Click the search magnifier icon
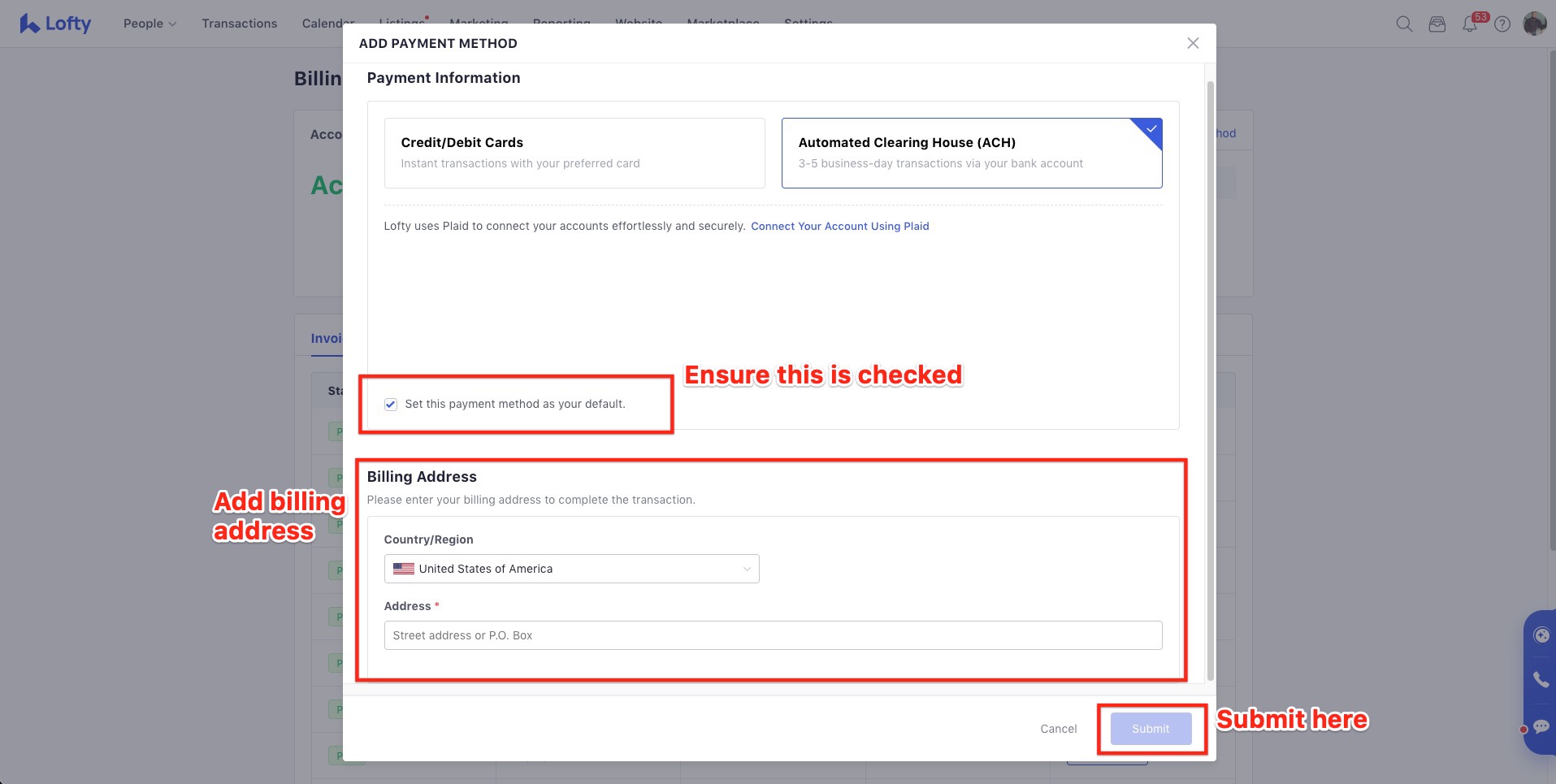The width and height of the screenshot is (1556, 784). pyautogui.click(x=1404, y=24)
